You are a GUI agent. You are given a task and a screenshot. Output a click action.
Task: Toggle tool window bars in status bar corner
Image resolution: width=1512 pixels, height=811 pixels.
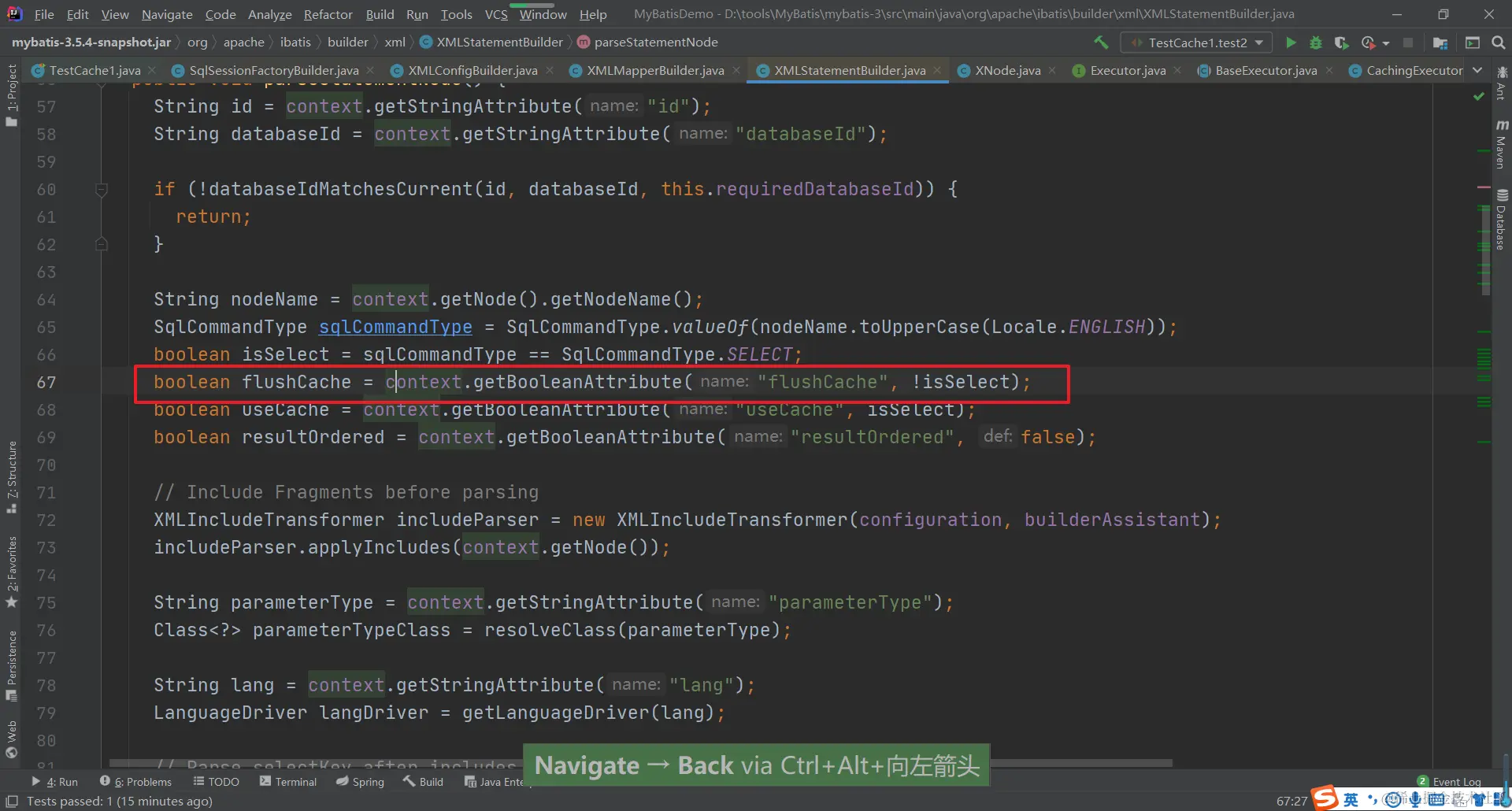(12, 801)
